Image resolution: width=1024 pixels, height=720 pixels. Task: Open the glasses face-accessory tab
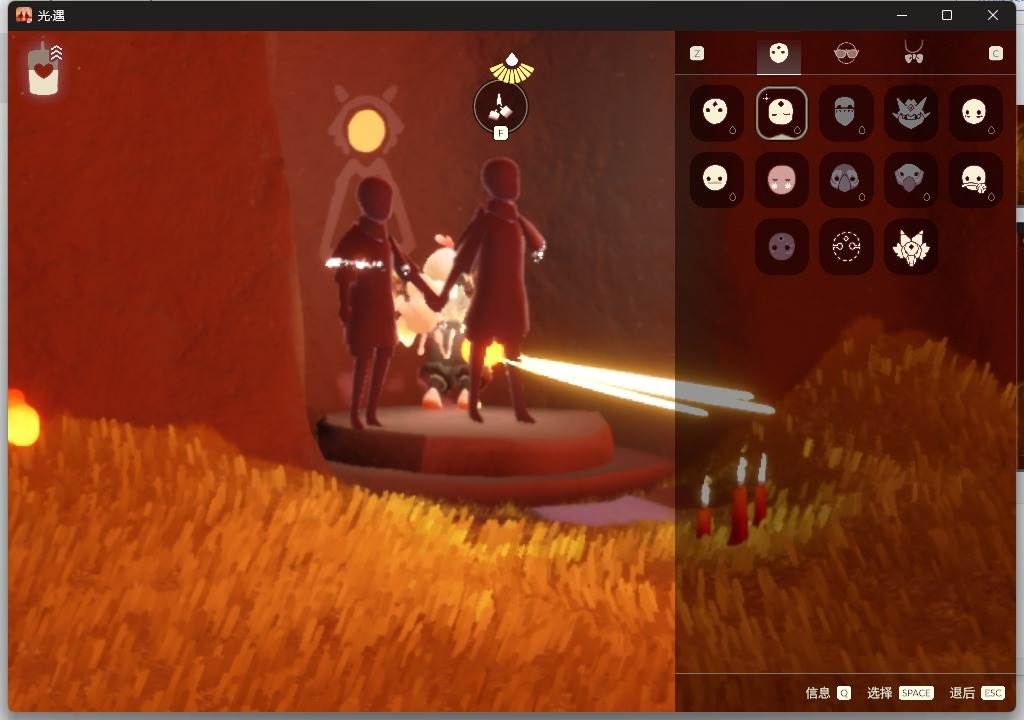(846, 54)
